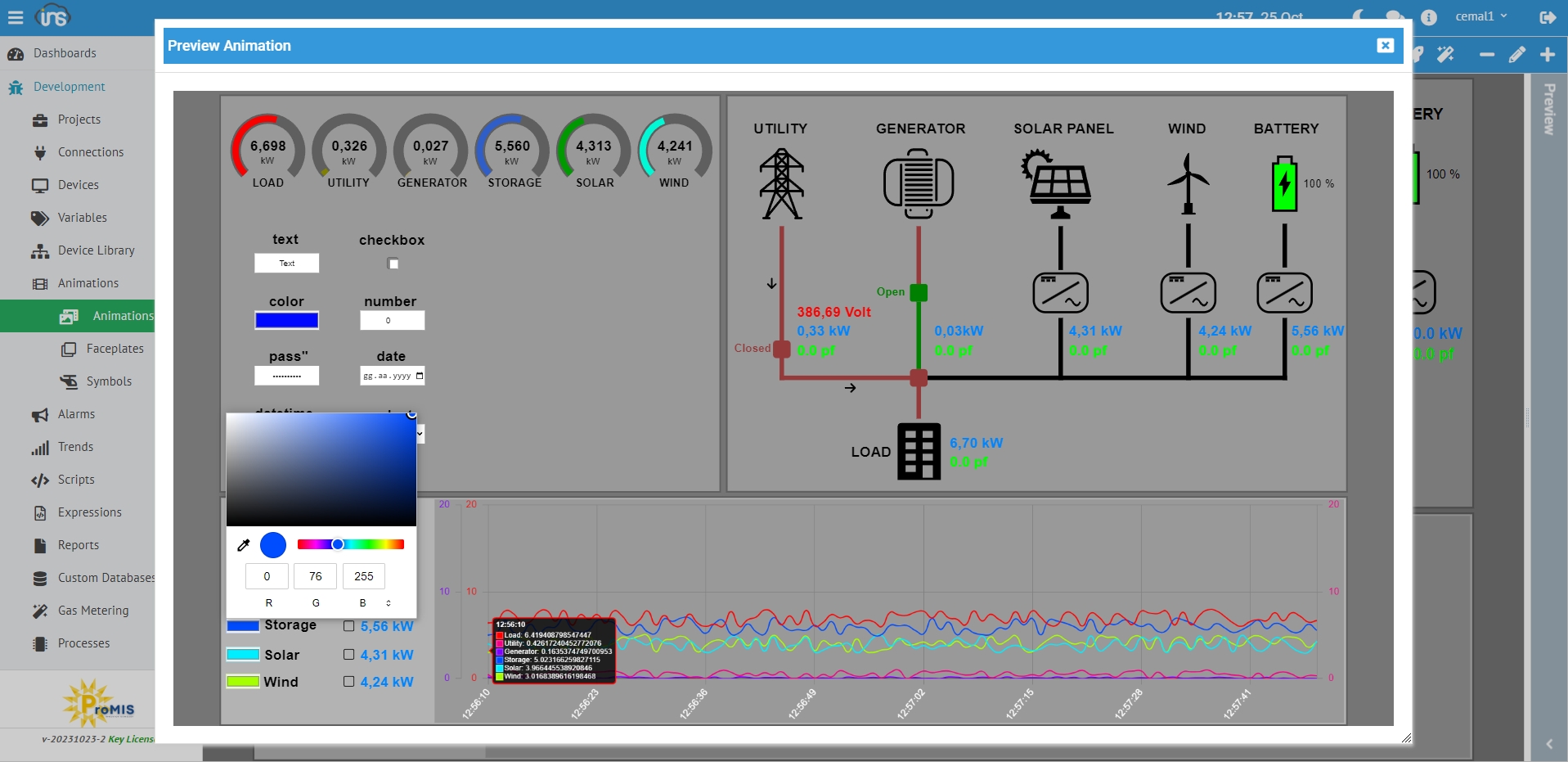Pick a color with the eyedropper tool
The height and width of the screenshot is (762, 1568).
coord(243,545)
